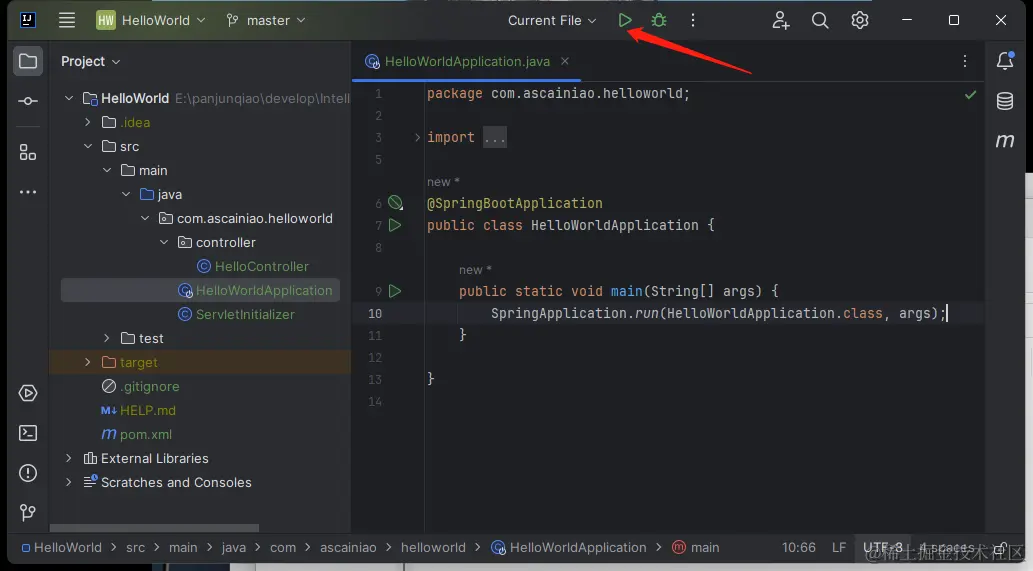The width and height of the screenshot is (1033, 571).
Task: Collapse the src folder
Action: pos(88,146)
